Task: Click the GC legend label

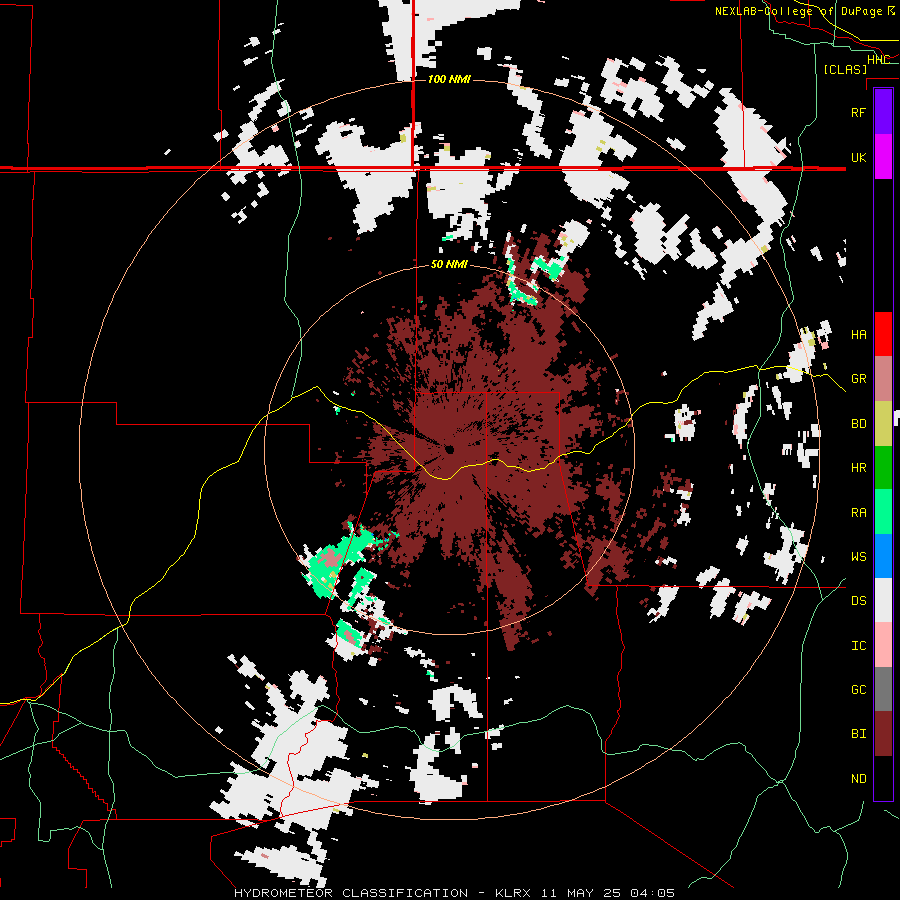Action: (x=858, y=690)
